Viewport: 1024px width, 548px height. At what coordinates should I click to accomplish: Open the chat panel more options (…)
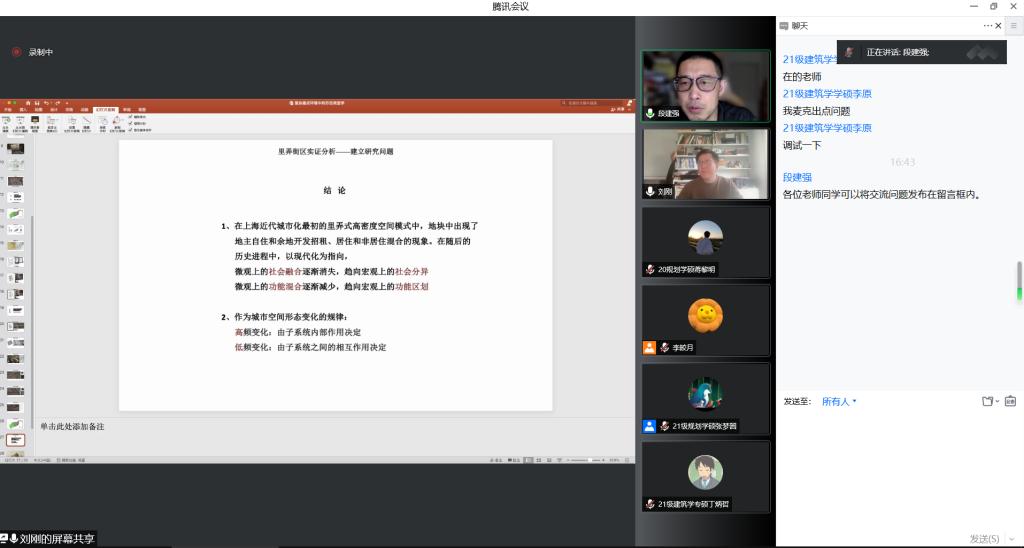tap(987, 25)
